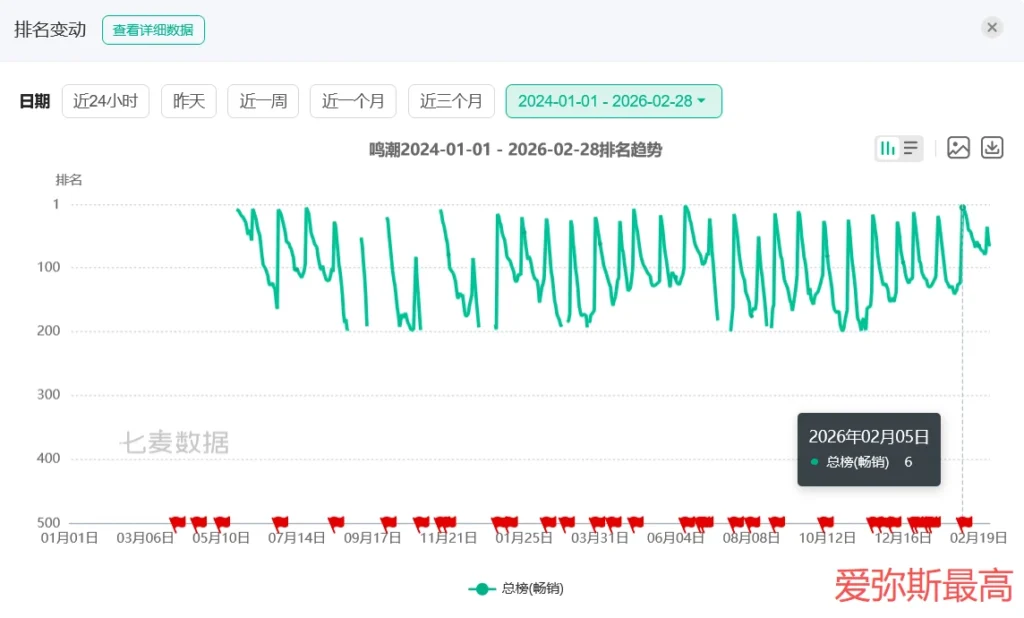Save chart as image icon
Image resolution: width=1024 pixels, height=618 pixels.
[958, 148]
